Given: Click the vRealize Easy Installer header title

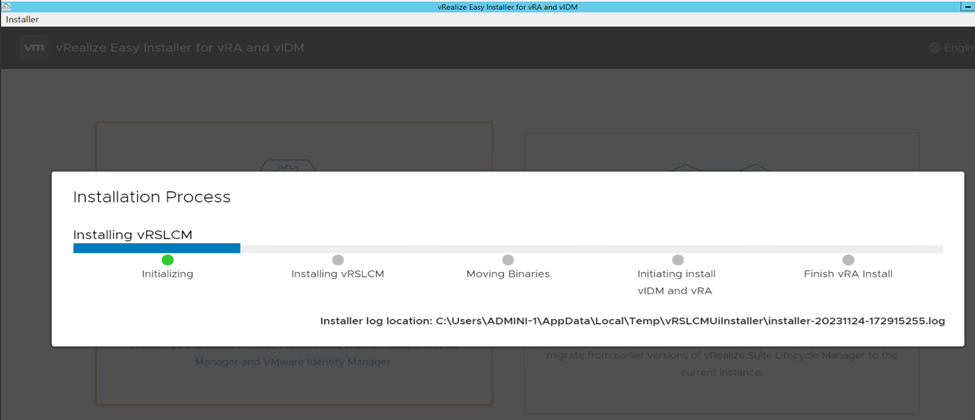Looking at the screenshot, I should click(x=180, y=48).
